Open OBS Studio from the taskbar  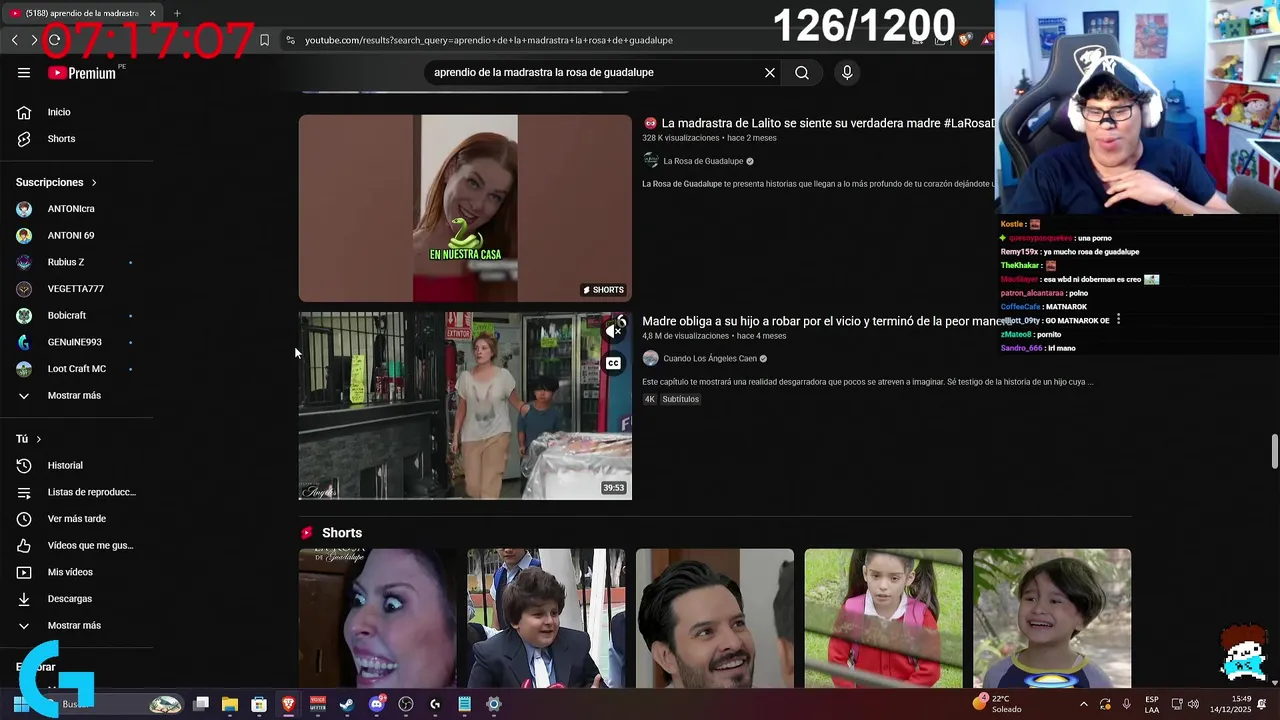[x=406, y=704]
